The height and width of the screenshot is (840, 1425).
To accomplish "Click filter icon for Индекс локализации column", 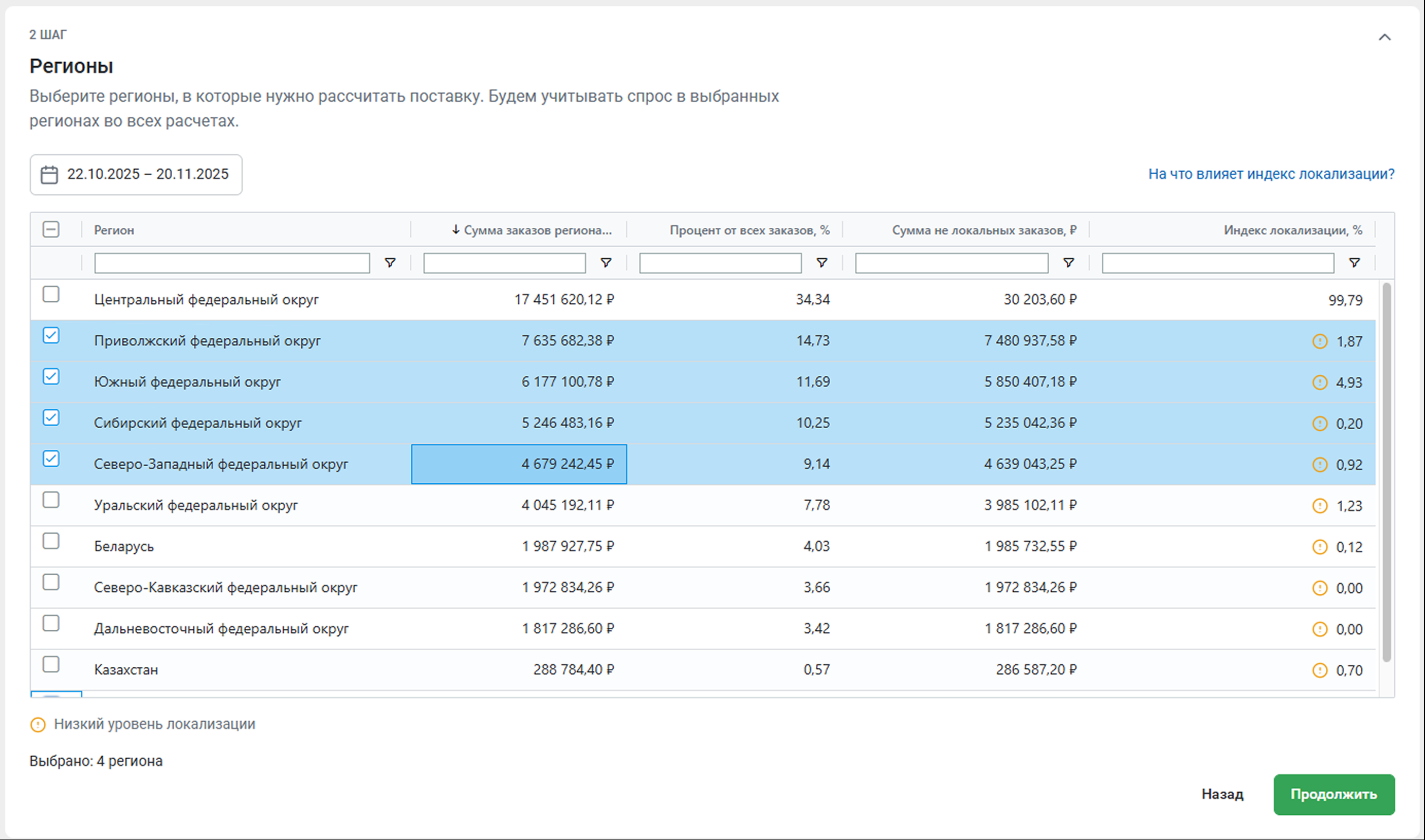I will pyautogui.click(x=1354, y=263).
